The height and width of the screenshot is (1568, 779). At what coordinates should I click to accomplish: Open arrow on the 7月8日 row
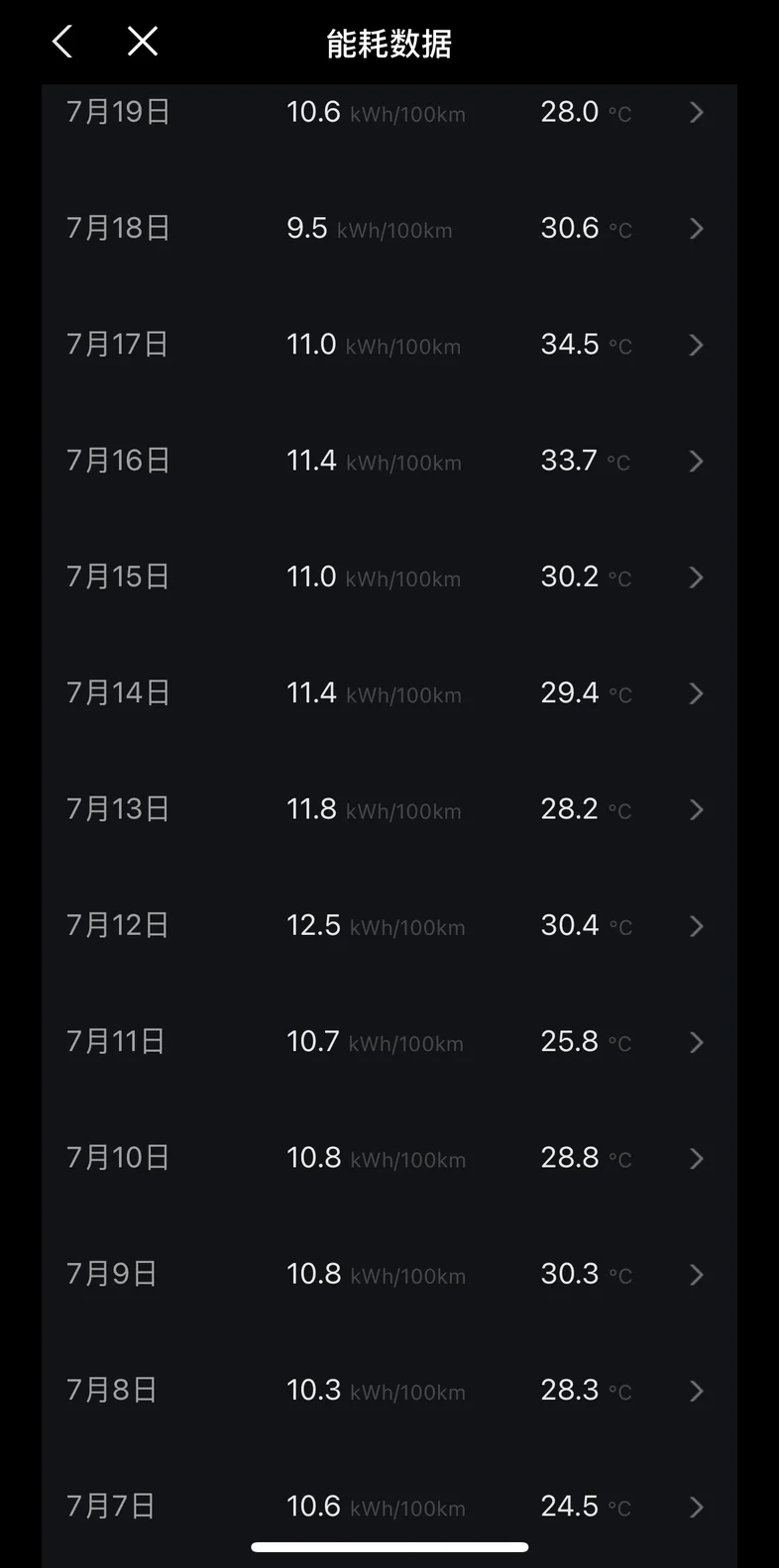point(697,1391)
